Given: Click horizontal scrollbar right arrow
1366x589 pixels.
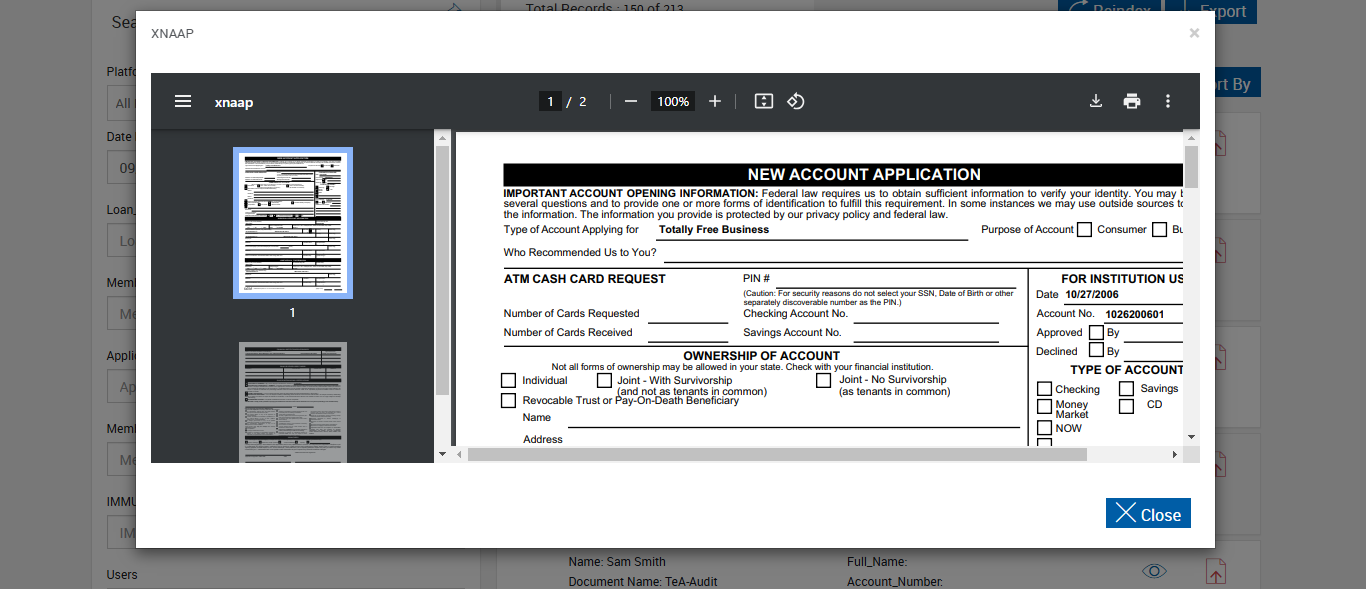Looking at the screenshot, I should [1175, 455].
